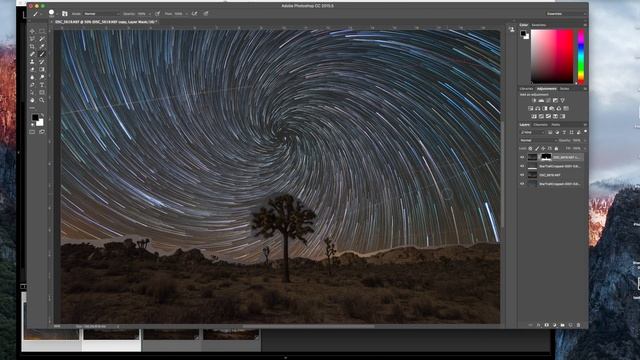Switch to the Libraries tab
The width and height of the screenshot is (640, 360).
point(527,89)
